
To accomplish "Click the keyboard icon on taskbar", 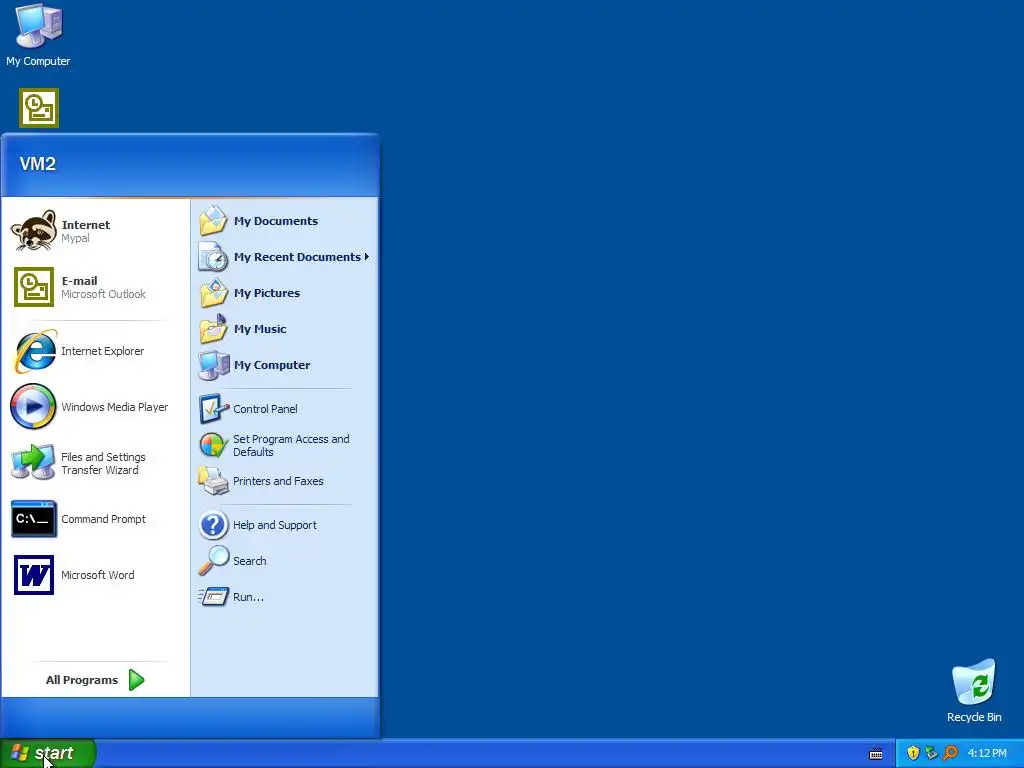I will coord(876,754).
